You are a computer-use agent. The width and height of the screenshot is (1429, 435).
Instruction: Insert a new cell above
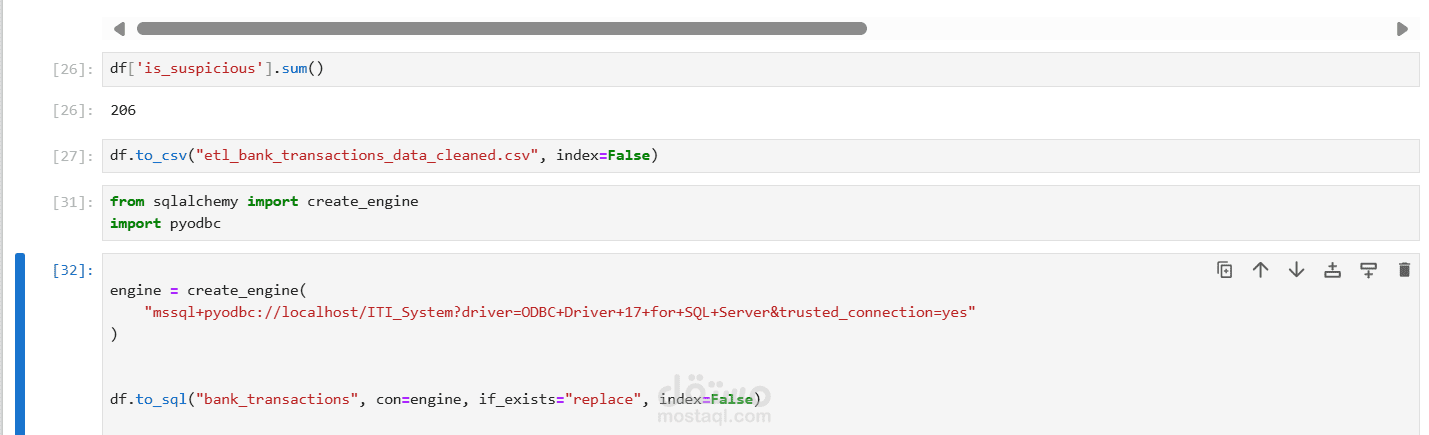pyautogui.click(x=1332, y=269)
